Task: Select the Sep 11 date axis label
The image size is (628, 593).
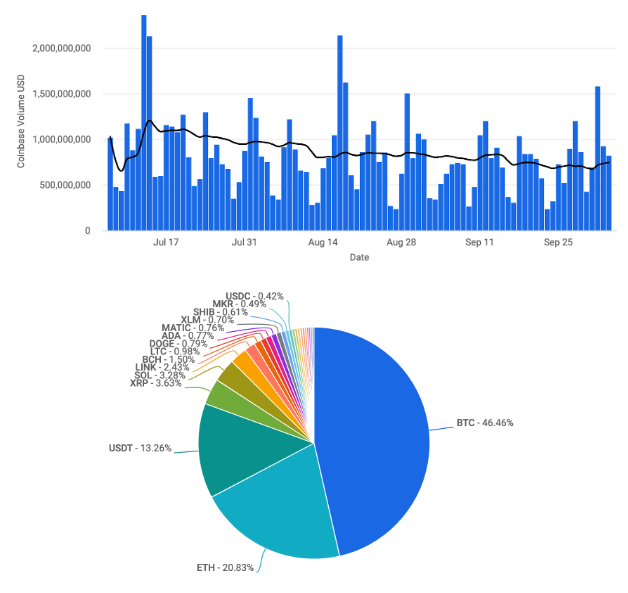Action: [x=479, y=242]
